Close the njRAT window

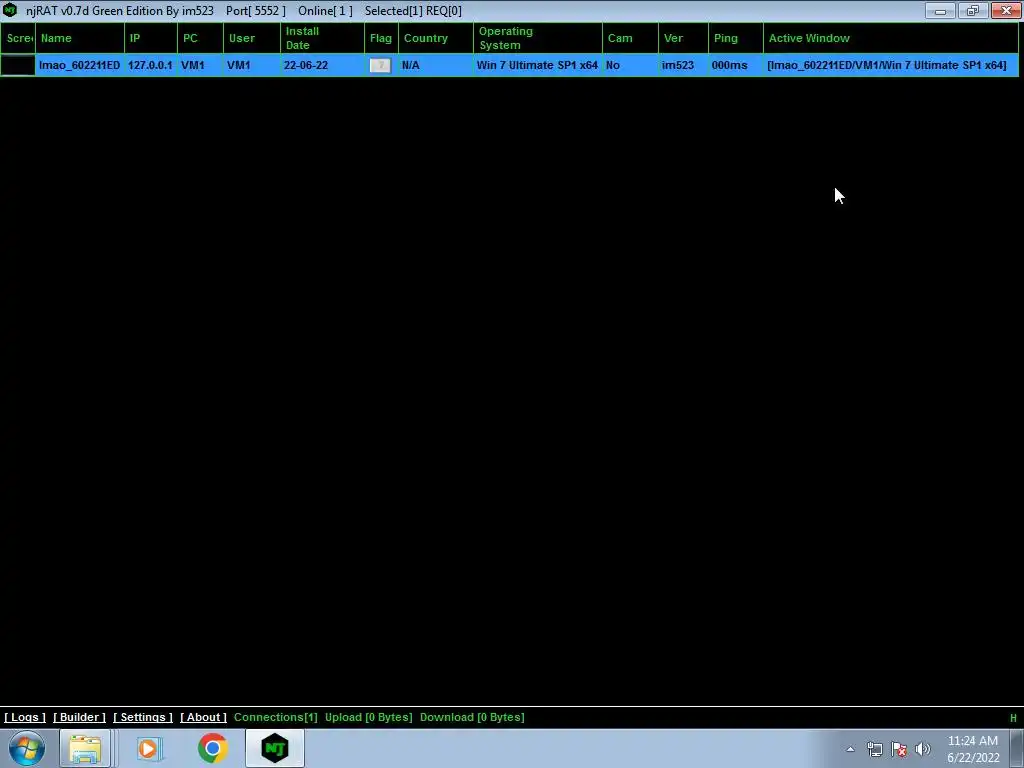pyautogui.click(x=1006, y=10)
